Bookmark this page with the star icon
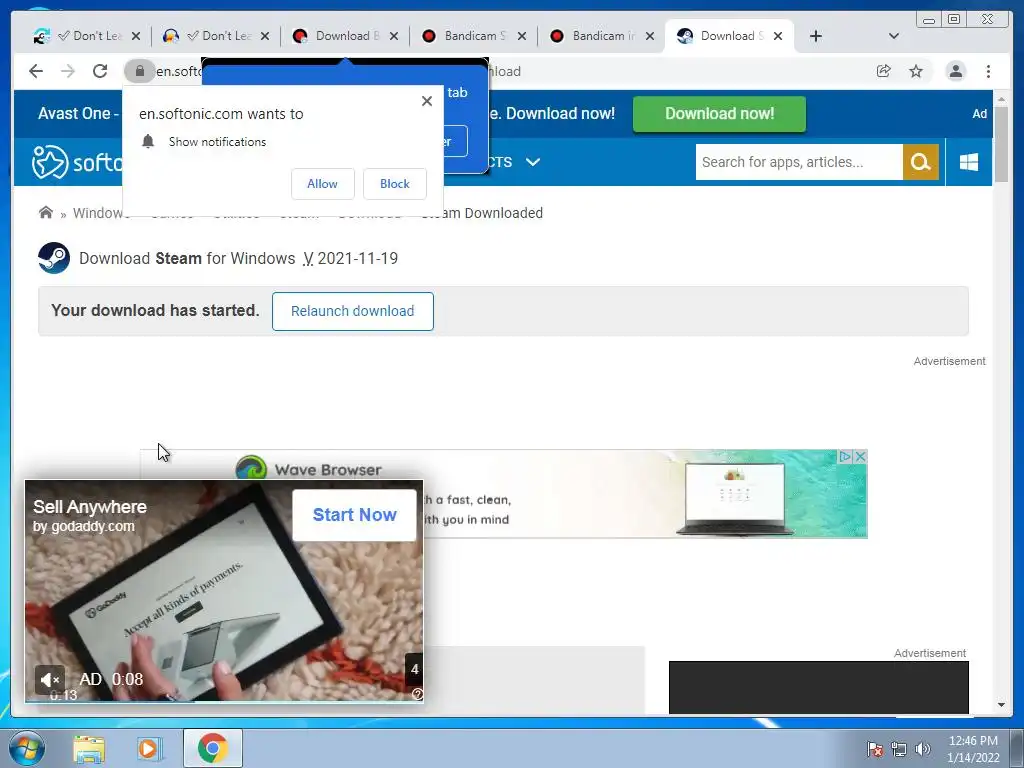The width and height of the screenshot is (1024, 768). pos(916,71)
